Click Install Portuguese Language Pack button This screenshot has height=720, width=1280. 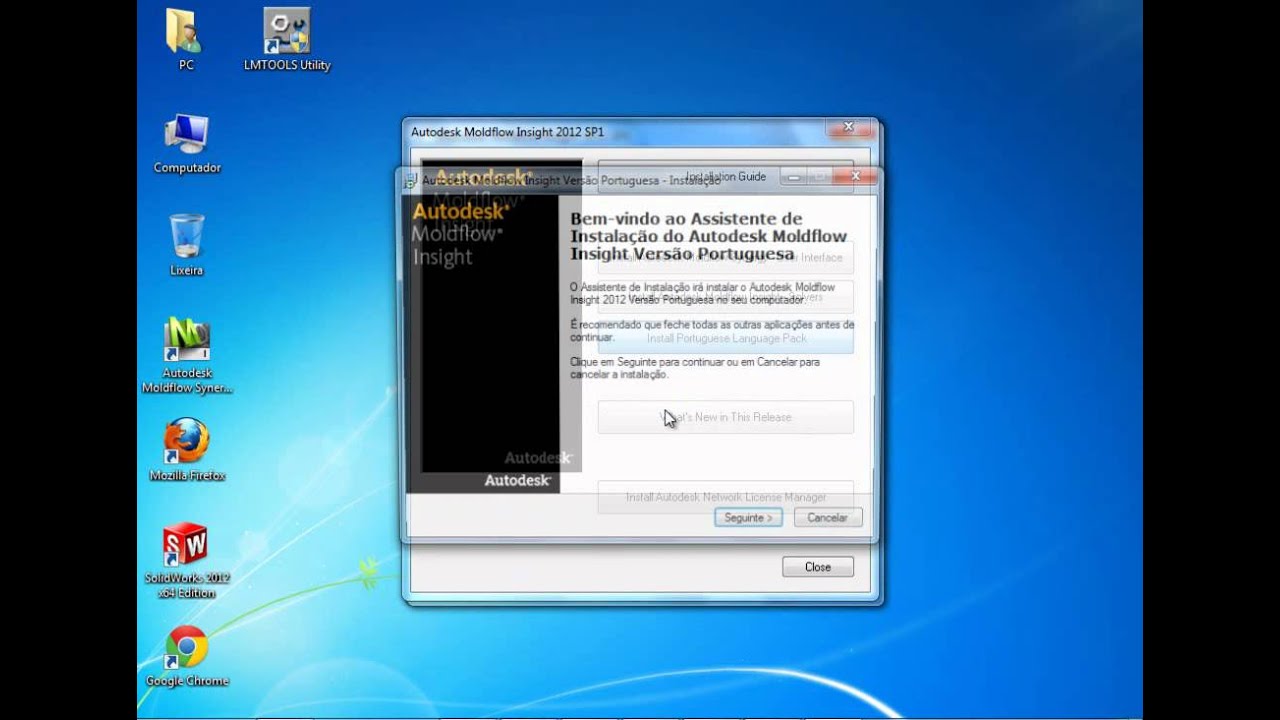click(x=726, y=338)
